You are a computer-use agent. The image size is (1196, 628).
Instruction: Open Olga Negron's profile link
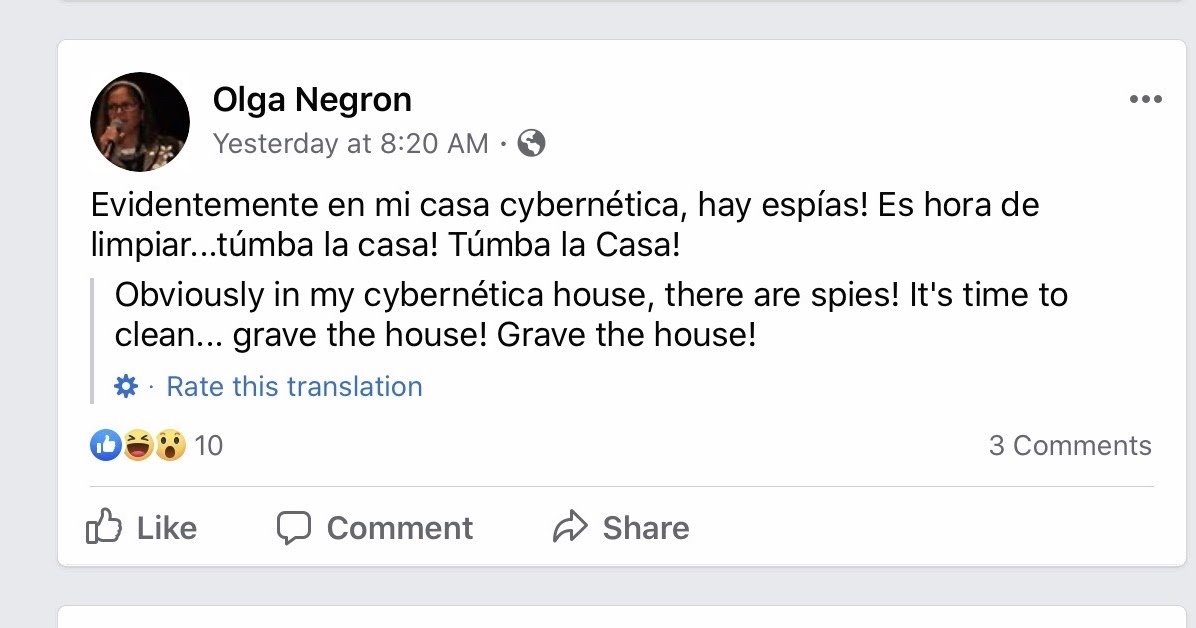tap(311, 99)
